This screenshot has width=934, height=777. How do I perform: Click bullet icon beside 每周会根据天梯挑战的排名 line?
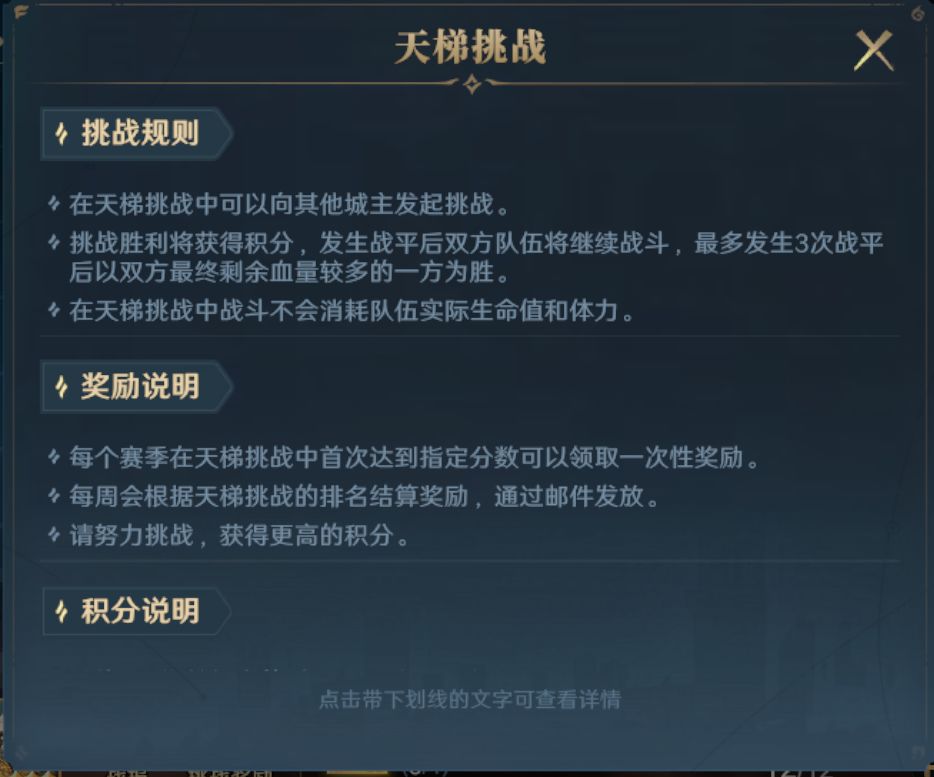point(54,496)
